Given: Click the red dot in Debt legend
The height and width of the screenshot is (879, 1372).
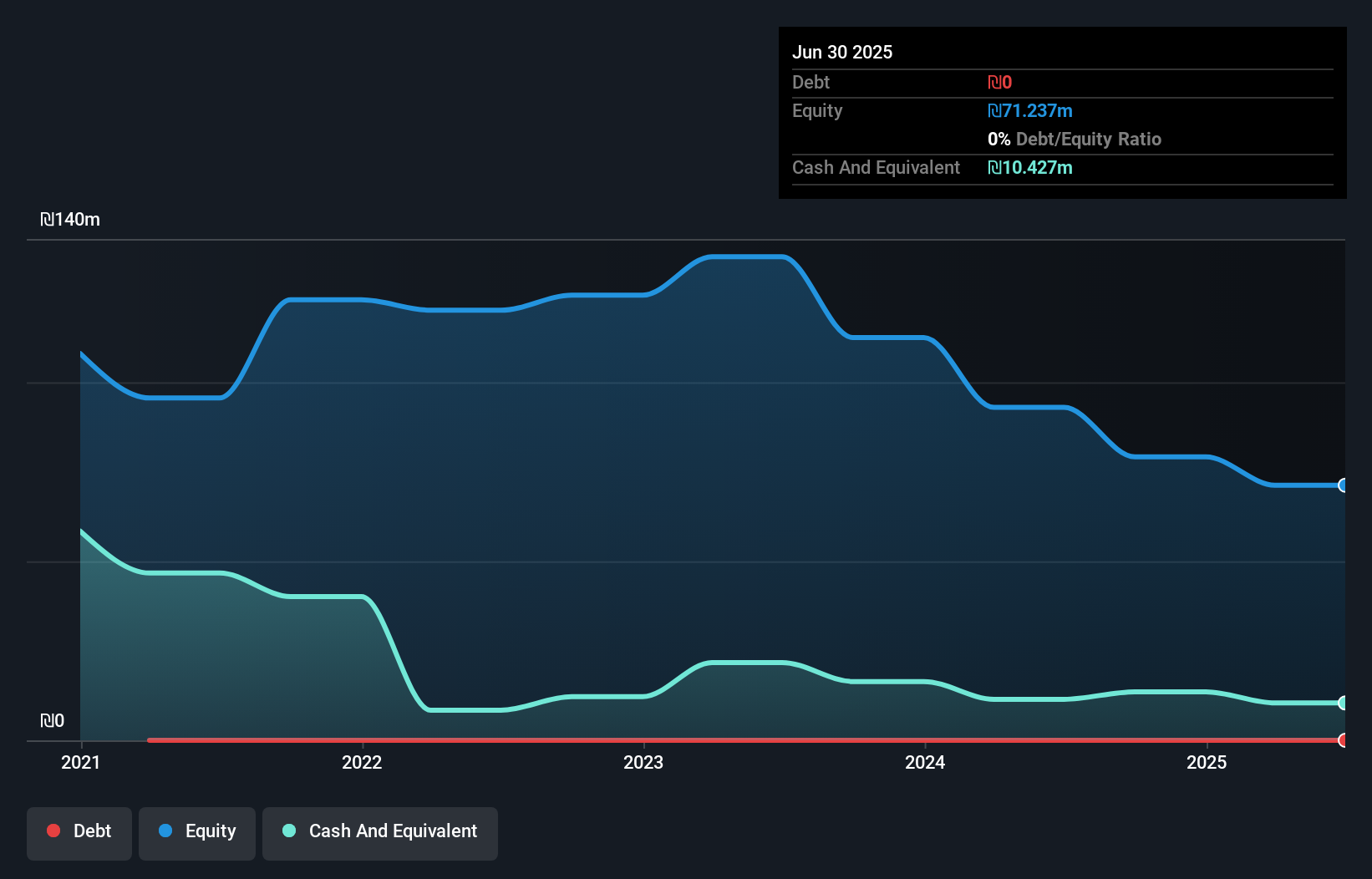Looking at the screenshot, I should point(53,831).
